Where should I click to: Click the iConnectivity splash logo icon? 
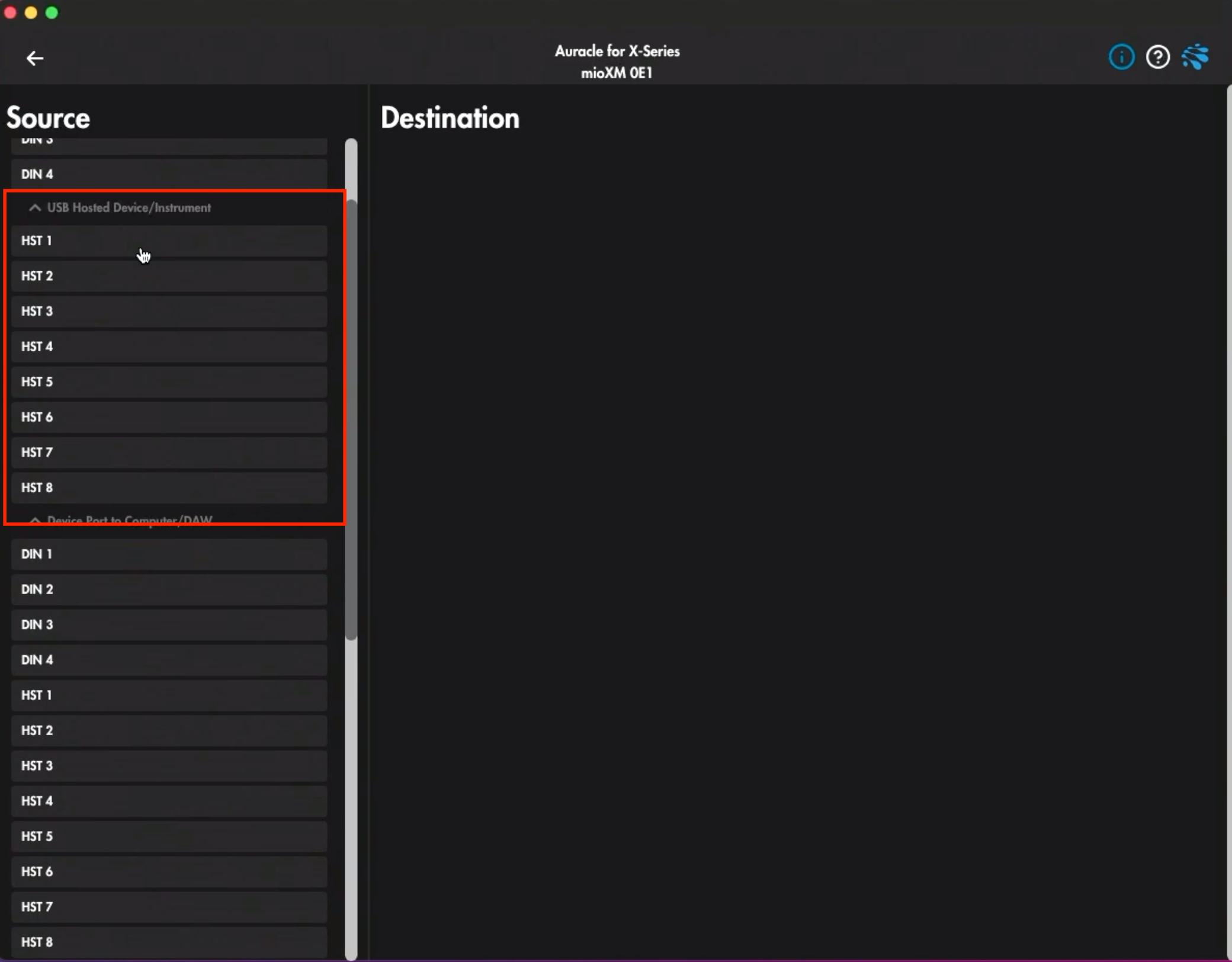click(1195, 56)
